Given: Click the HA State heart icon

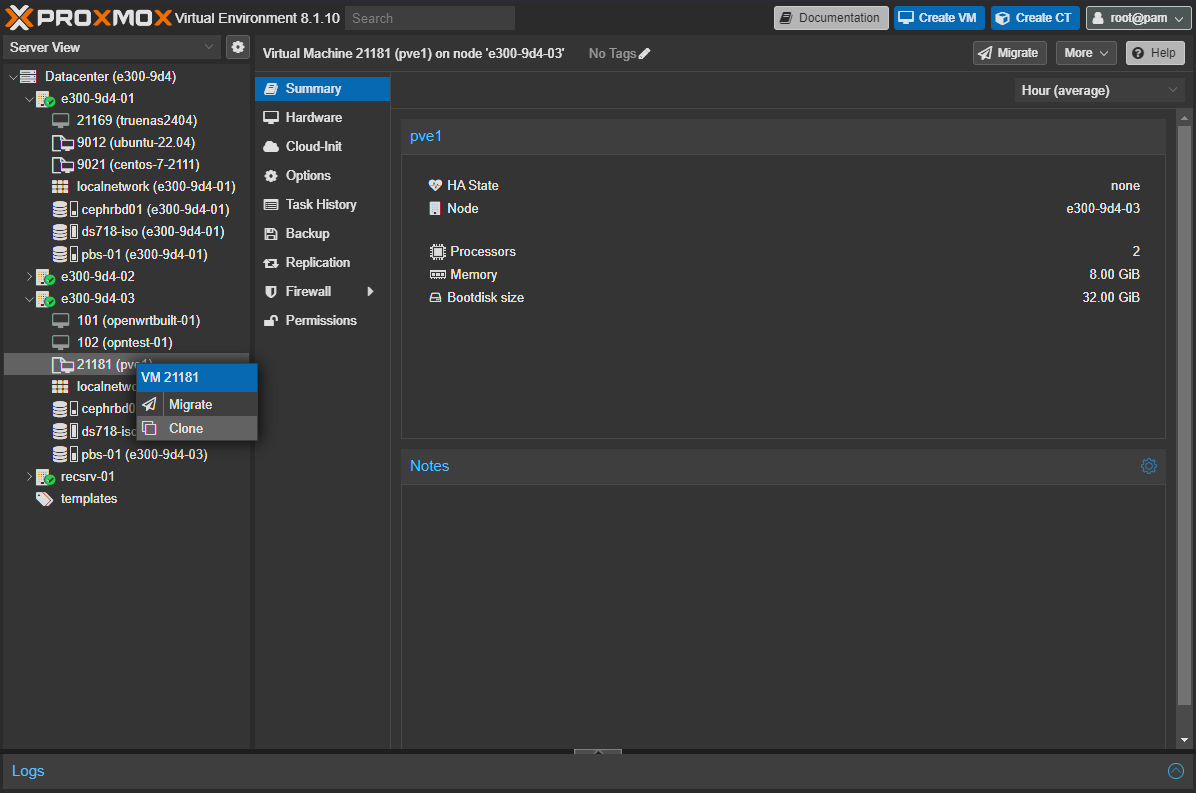Looking at the screenshot, I should pyautogui.click(x=435, y=185).
